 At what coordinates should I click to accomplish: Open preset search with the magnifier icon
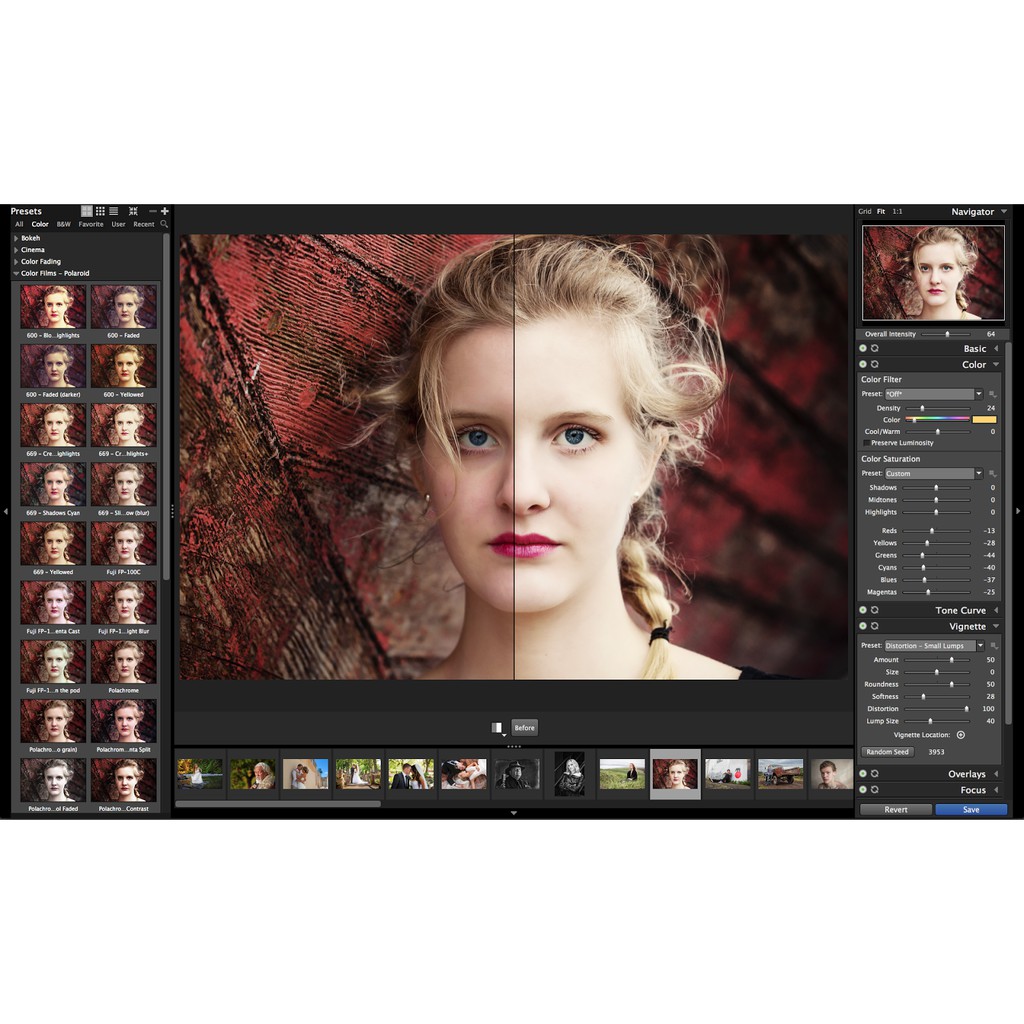coord(164,224)
